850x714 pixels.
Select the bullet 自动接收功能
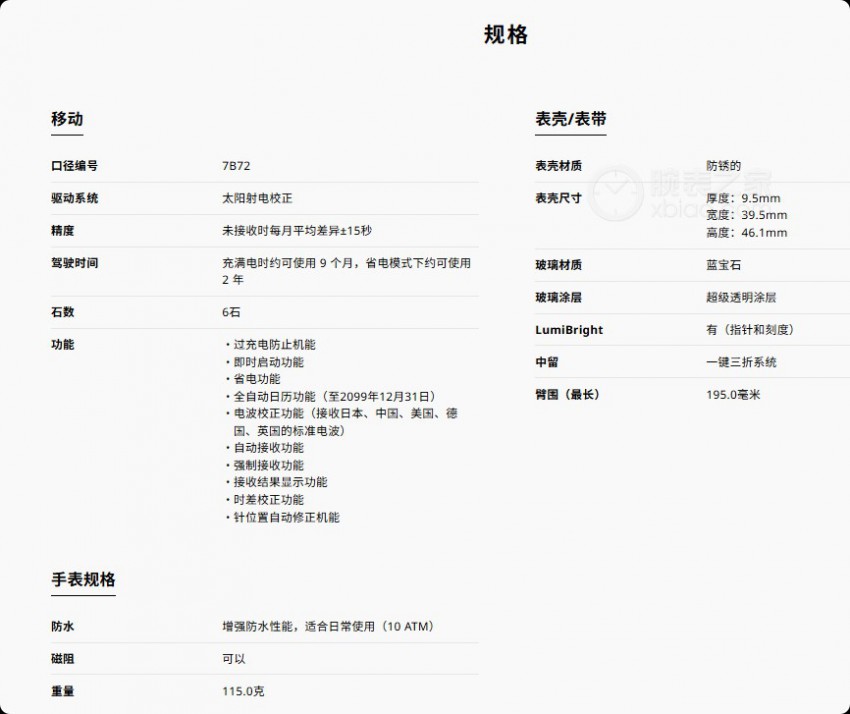click(268, 448)
